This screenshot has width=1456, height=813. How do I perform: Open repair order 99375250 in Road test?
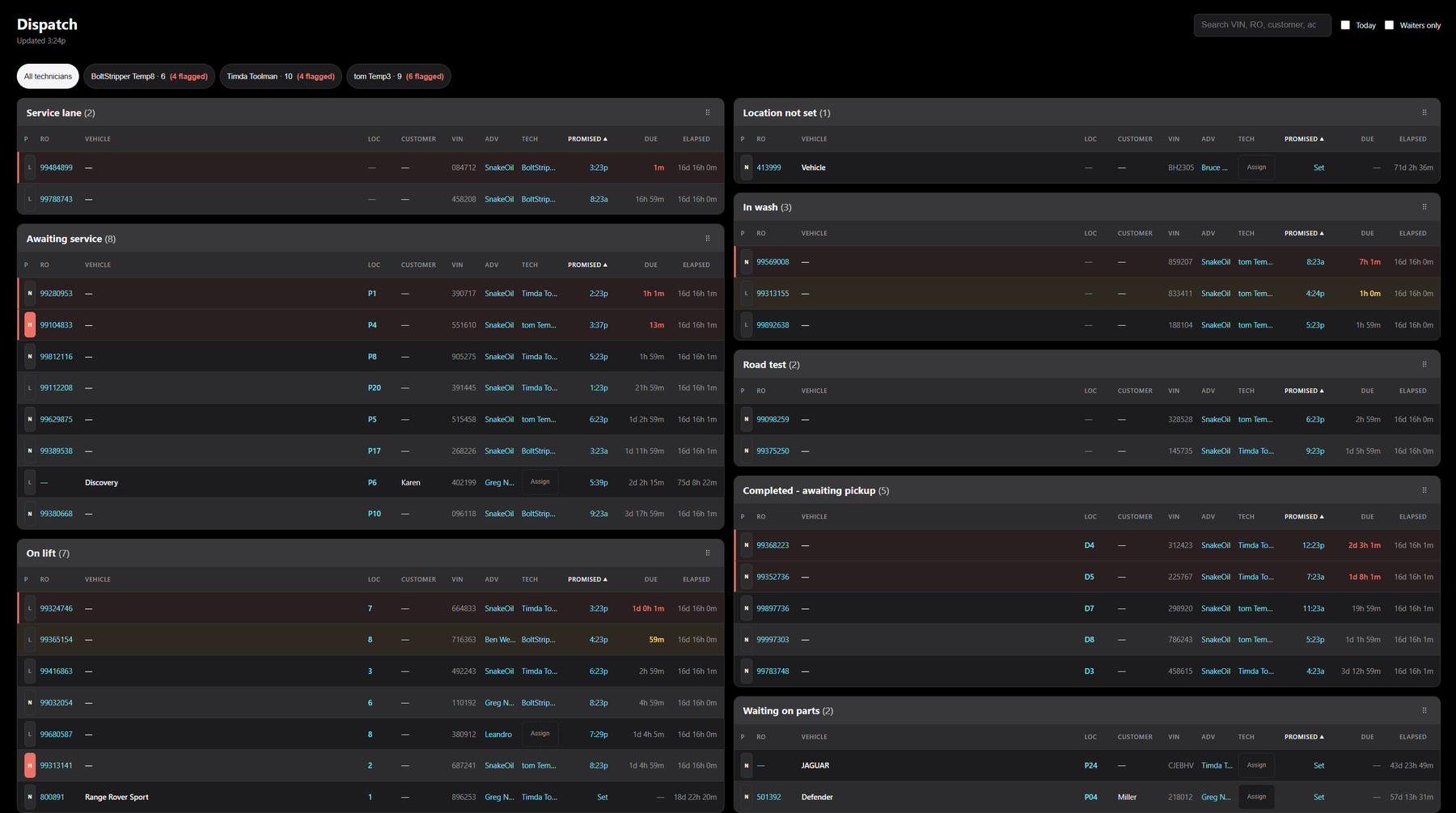click(772, 451)
